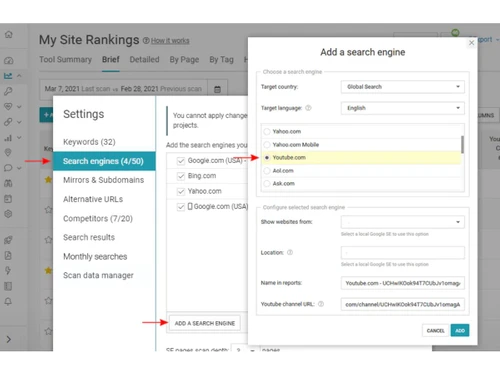Switch to the Detailed tab
Image resolution: width=500 pixels, height=375 pixels.
[x=144, y=60]
